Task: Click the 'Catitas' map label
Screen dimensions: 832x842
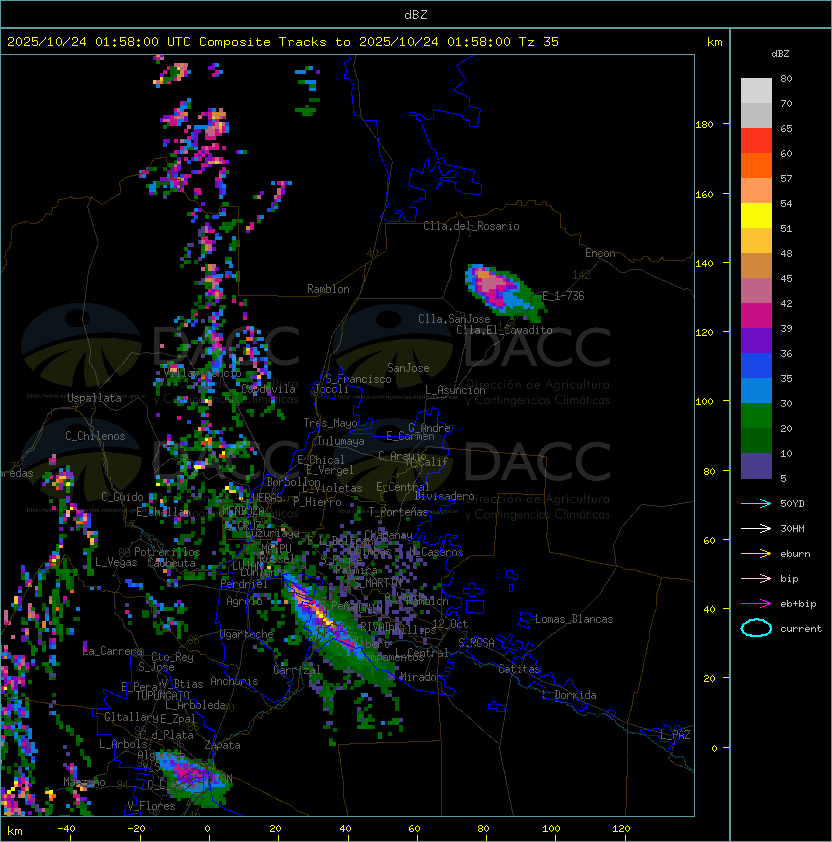Action: 519,669
